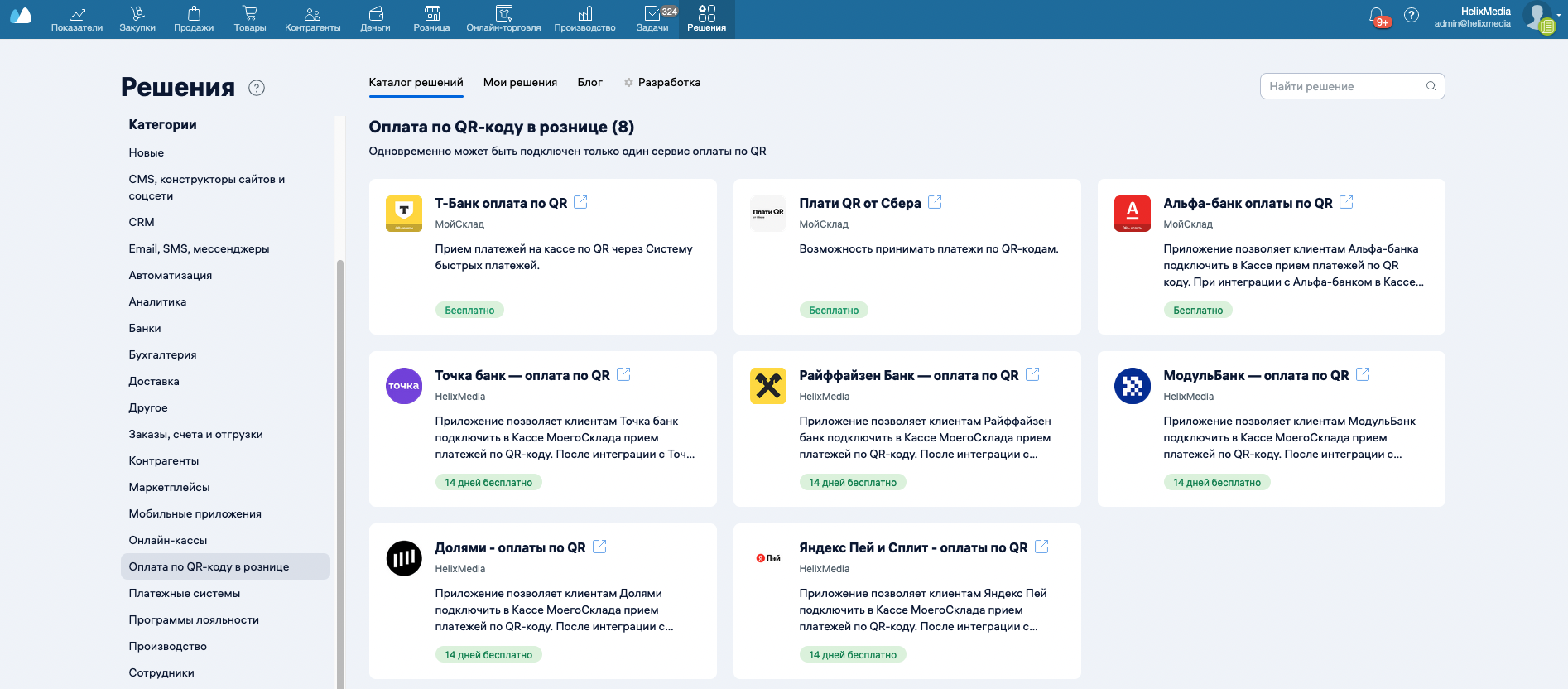Open the Показатели section
1568x689 pixels.
pyautogui.click(x=77, y=19)
